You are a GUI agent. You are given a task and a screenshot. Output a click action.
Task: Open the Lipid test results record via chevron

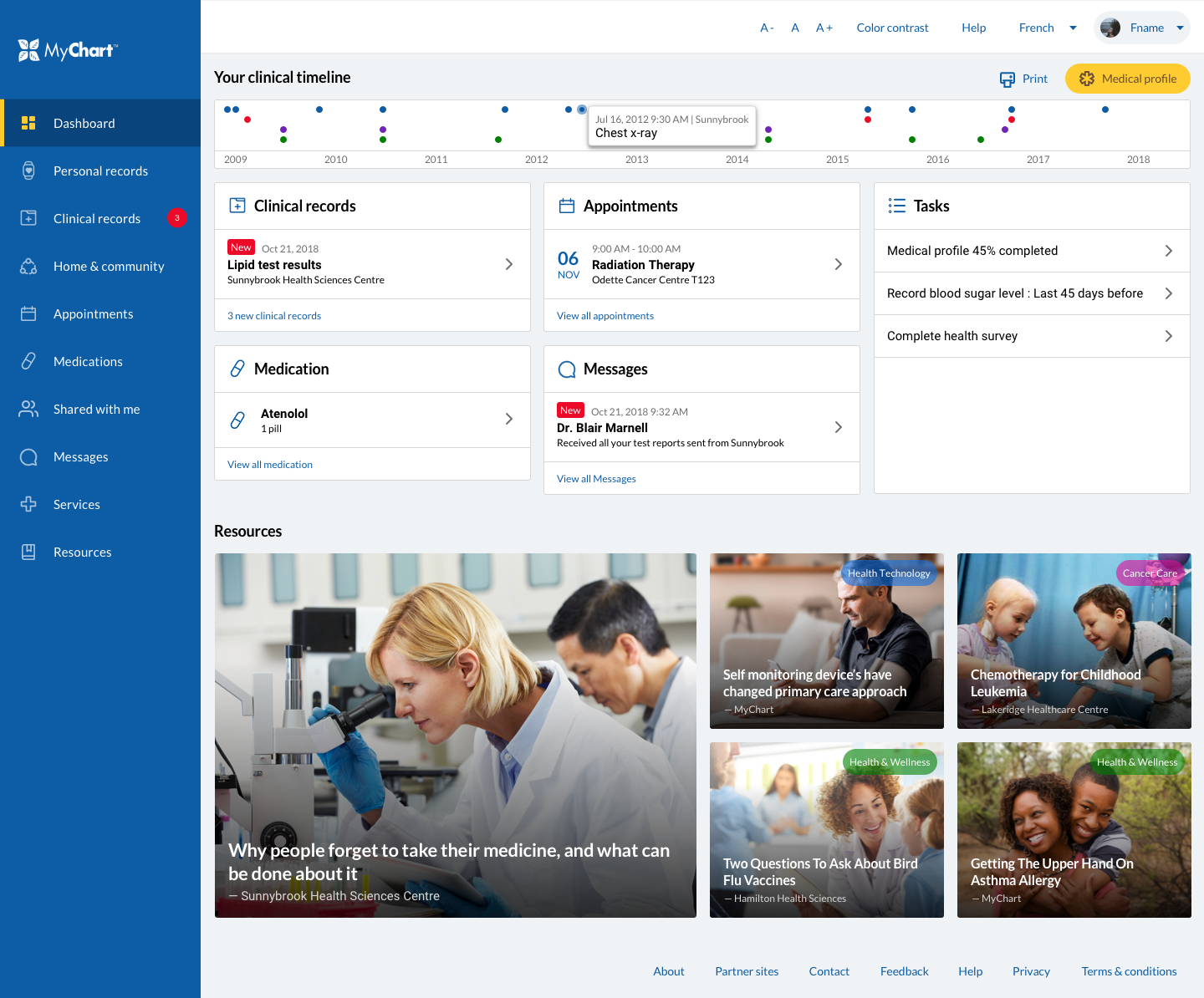click(x=508, y=263)
